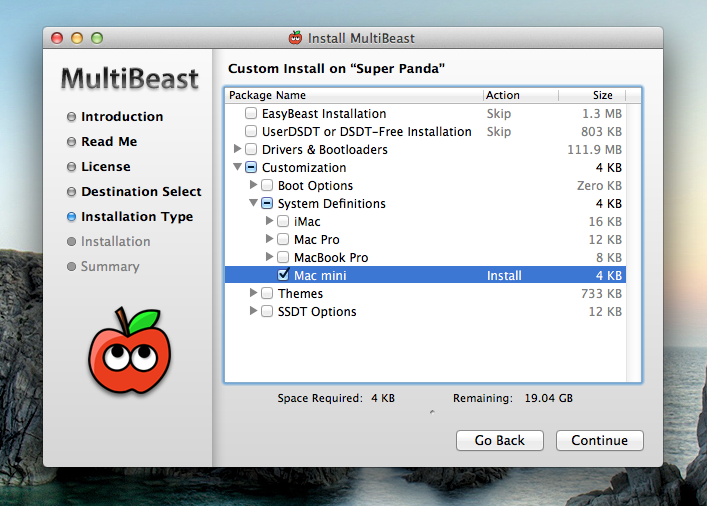
Task: Expand the SSDT Options disclosure triangle
Action: tap(253, 311)
